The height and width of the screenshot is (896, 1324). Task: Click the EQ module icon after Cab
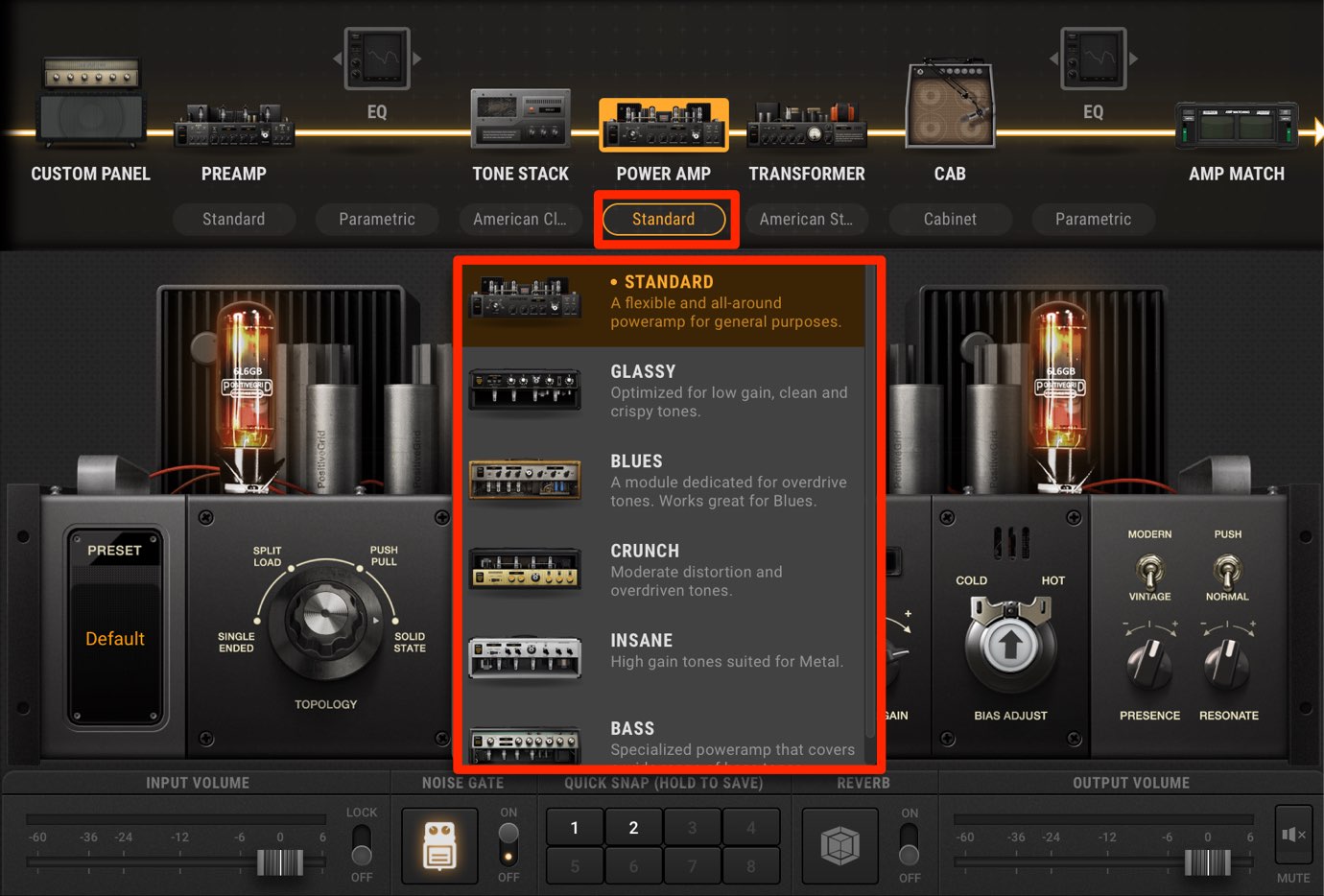pos(1094,59)
